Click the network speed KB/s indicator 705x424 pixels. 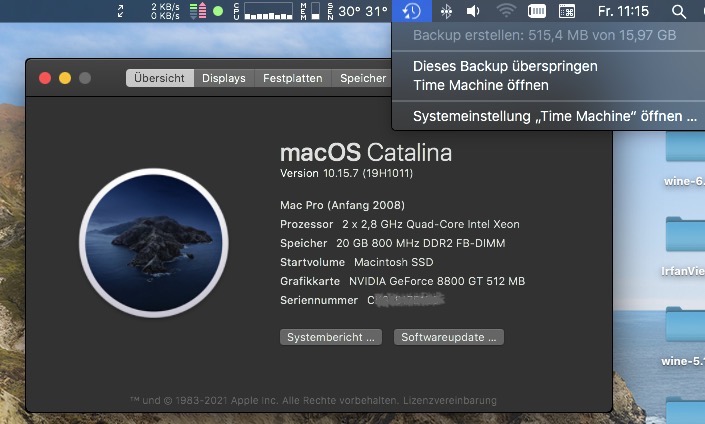[165, 11]
